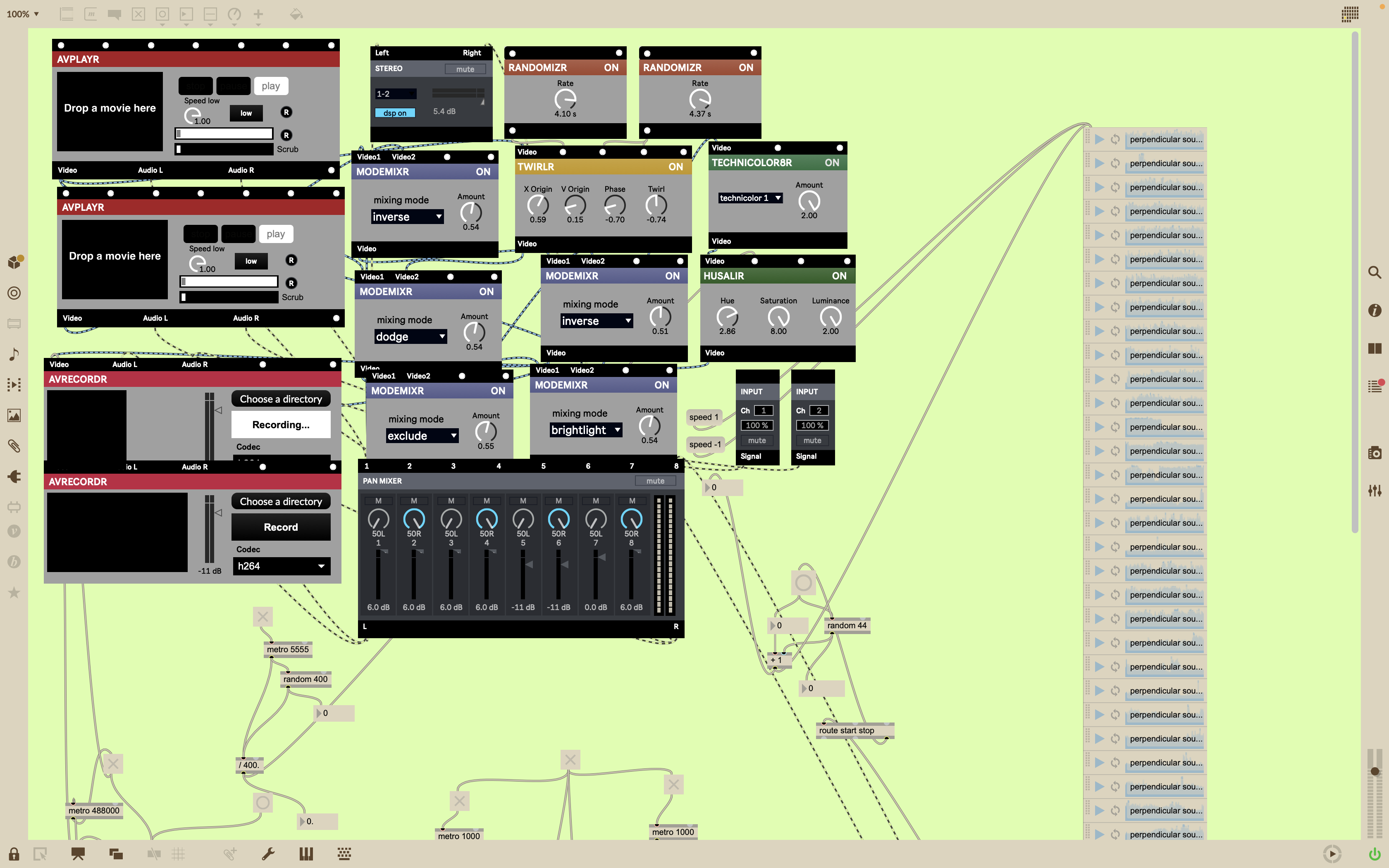This screenshot has height=868, width=1389.
Task: Click the paint bucket format icon in the top toolbar
Action: tap(296, 14)
